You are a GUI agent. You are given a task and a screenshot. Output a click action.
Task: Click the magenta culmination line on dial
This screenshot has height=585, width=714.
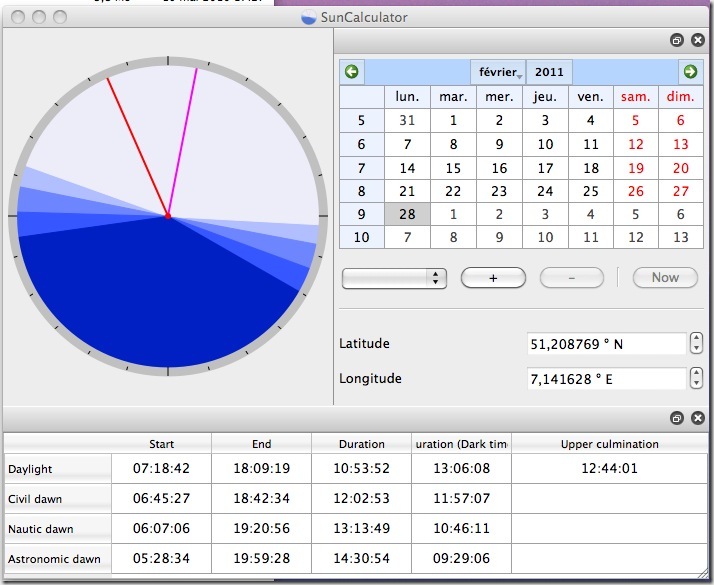pyautogui.click(x=182, y=142)
